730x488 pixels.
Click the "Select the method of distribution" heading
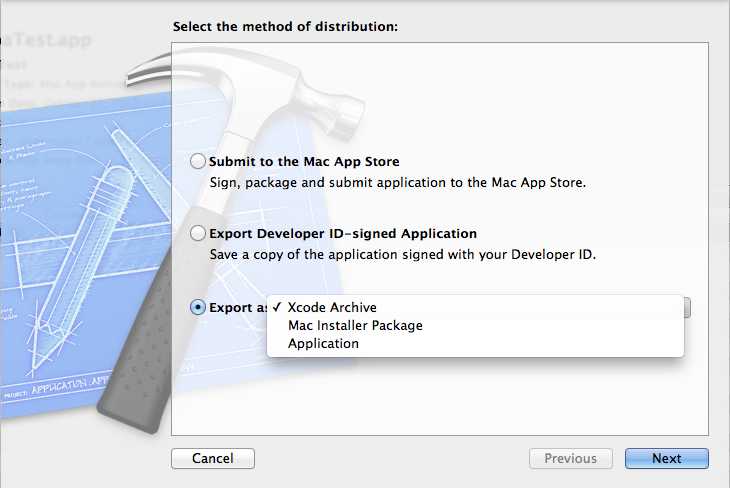(285, 27)
